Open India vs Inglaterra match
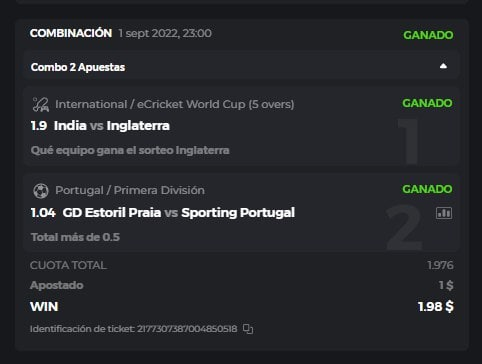 point(112,126)
